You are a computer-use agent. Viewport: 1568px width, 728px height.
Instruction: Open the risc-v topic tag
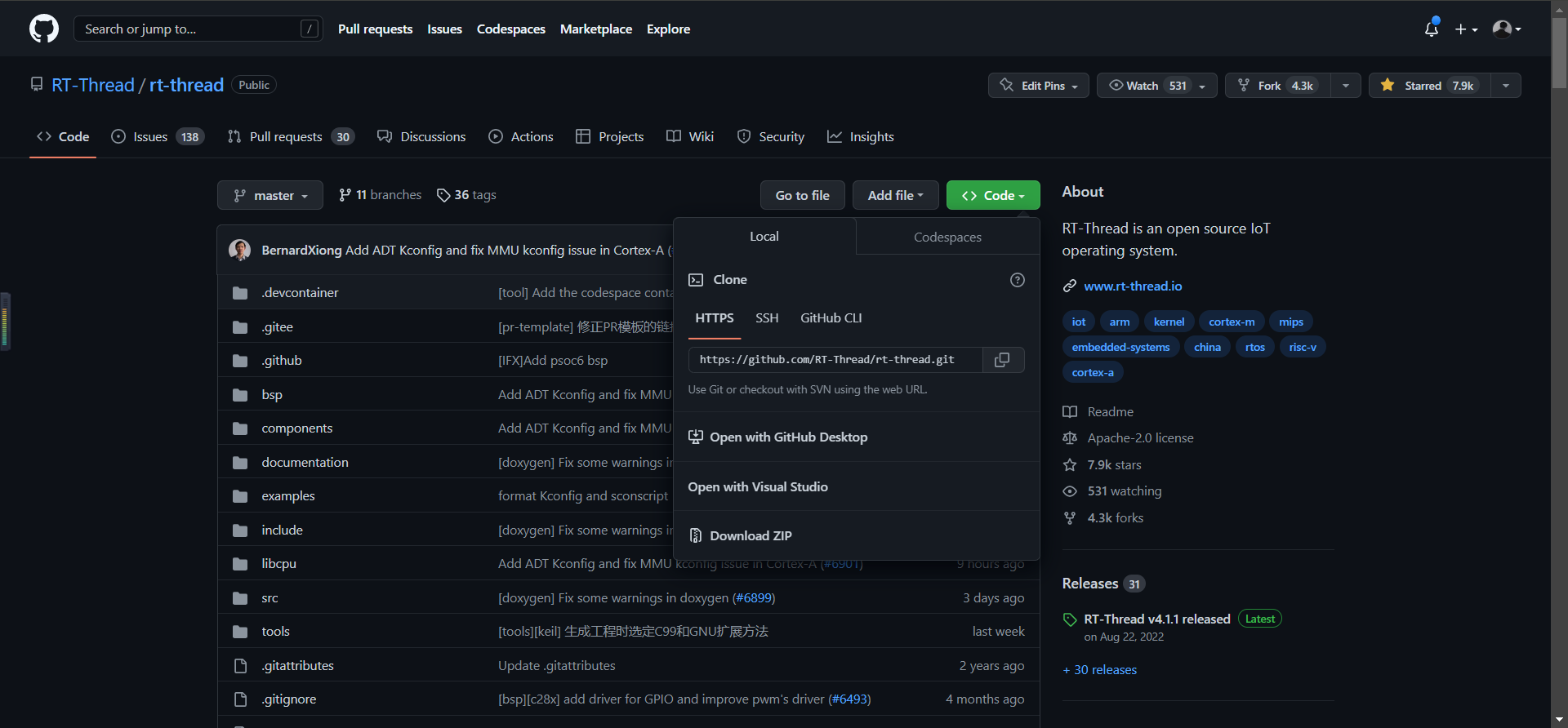coord(1303,347)
